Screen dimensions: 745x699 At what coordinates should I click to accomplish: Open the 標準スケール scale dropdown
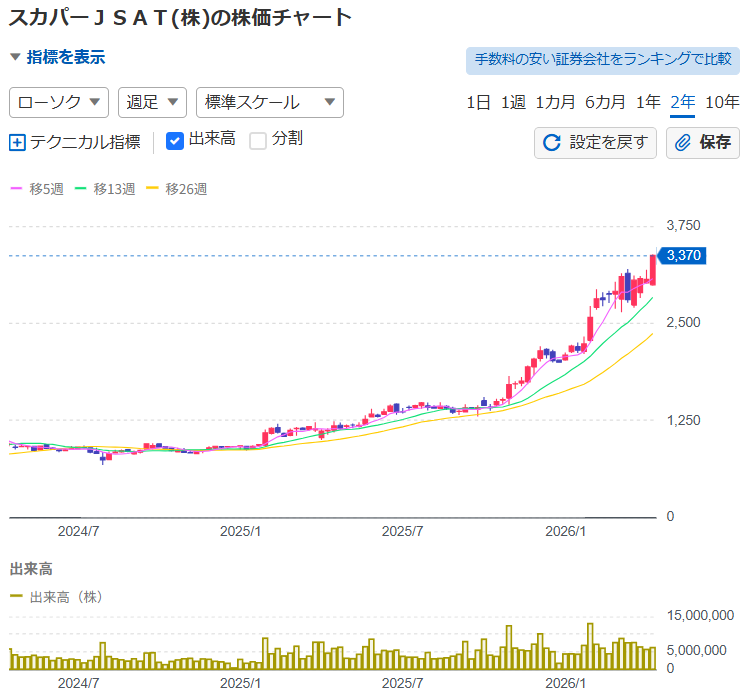click(x=270, y=102)
